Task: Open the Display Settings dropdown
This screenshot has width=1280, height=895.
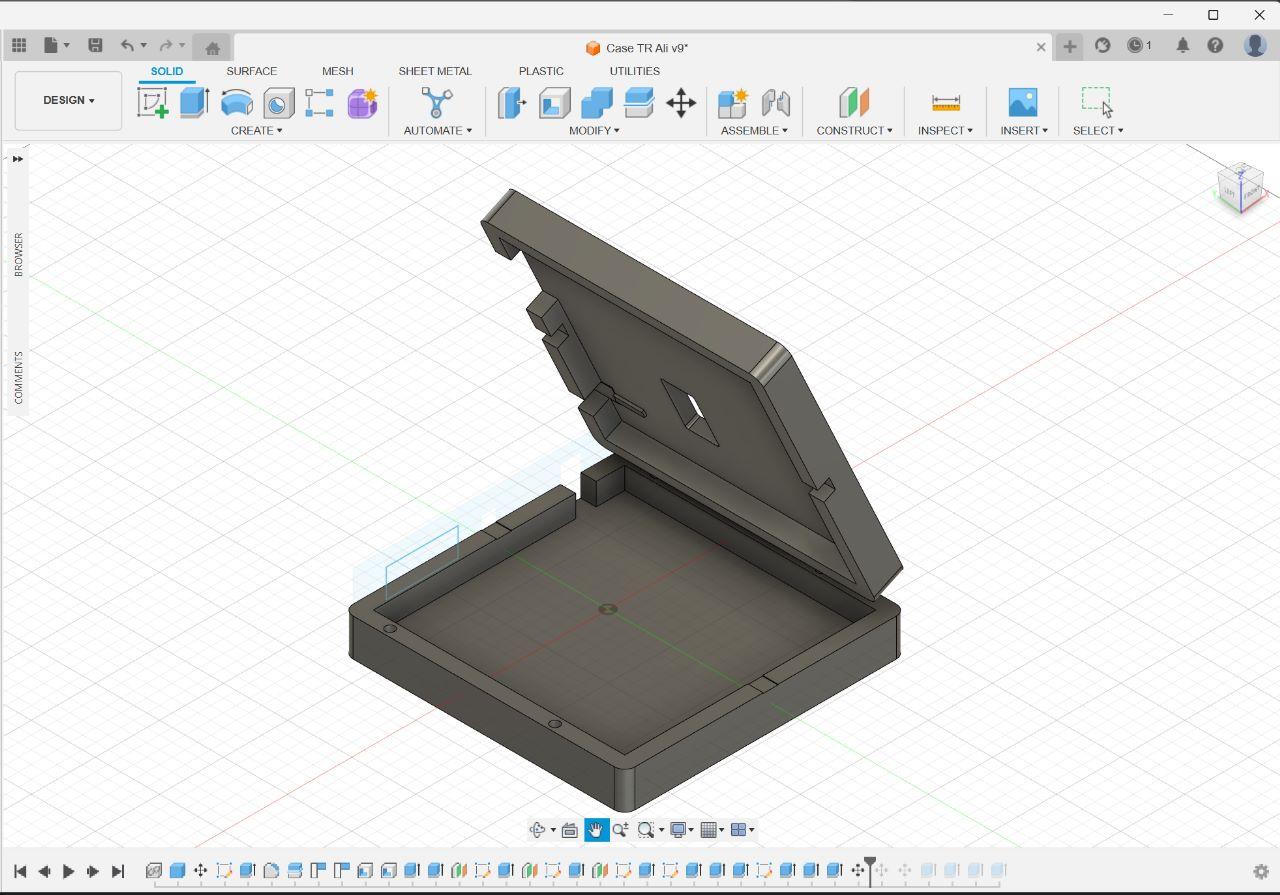Action: [684, 830]
